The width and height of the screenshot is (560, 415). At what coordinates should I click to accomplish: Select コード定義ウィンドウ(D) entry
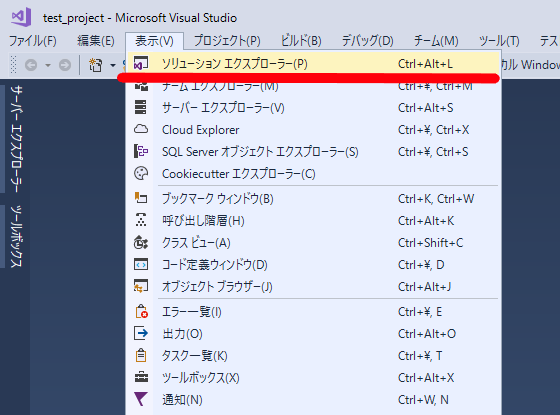coord(314,265)
